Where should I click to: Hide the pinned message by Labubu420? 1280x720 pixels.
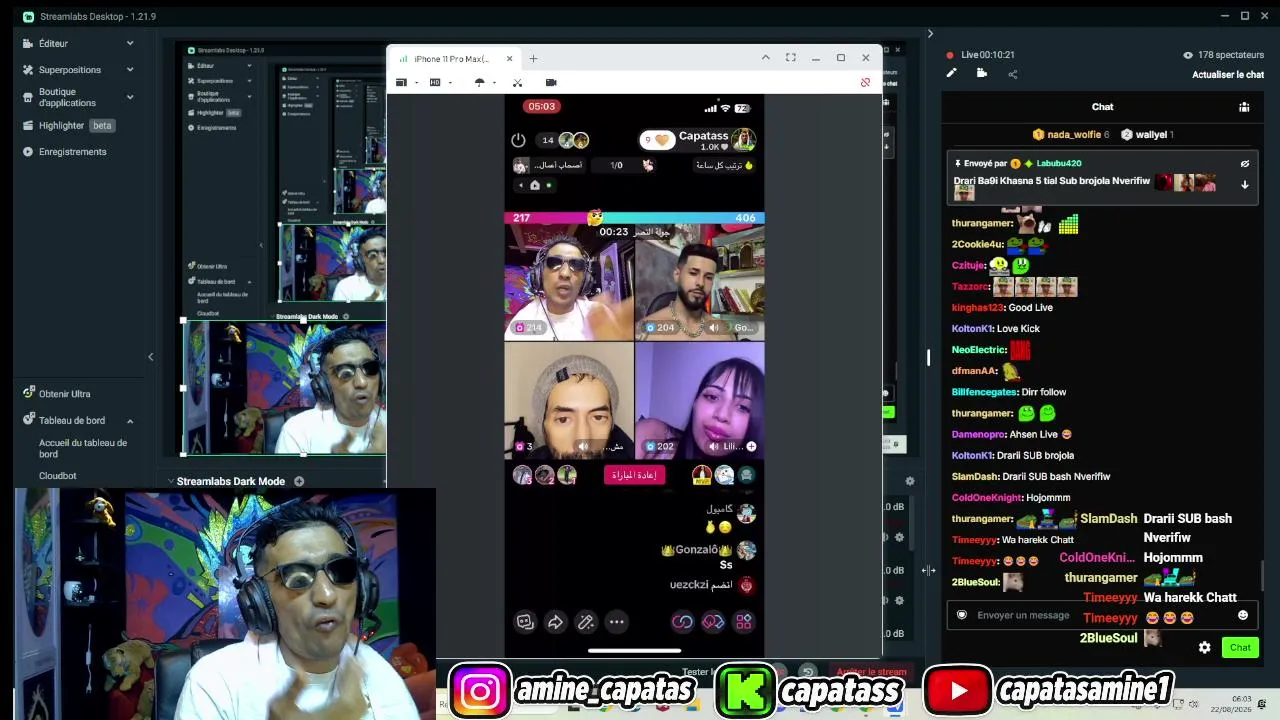pos(1245,163)
